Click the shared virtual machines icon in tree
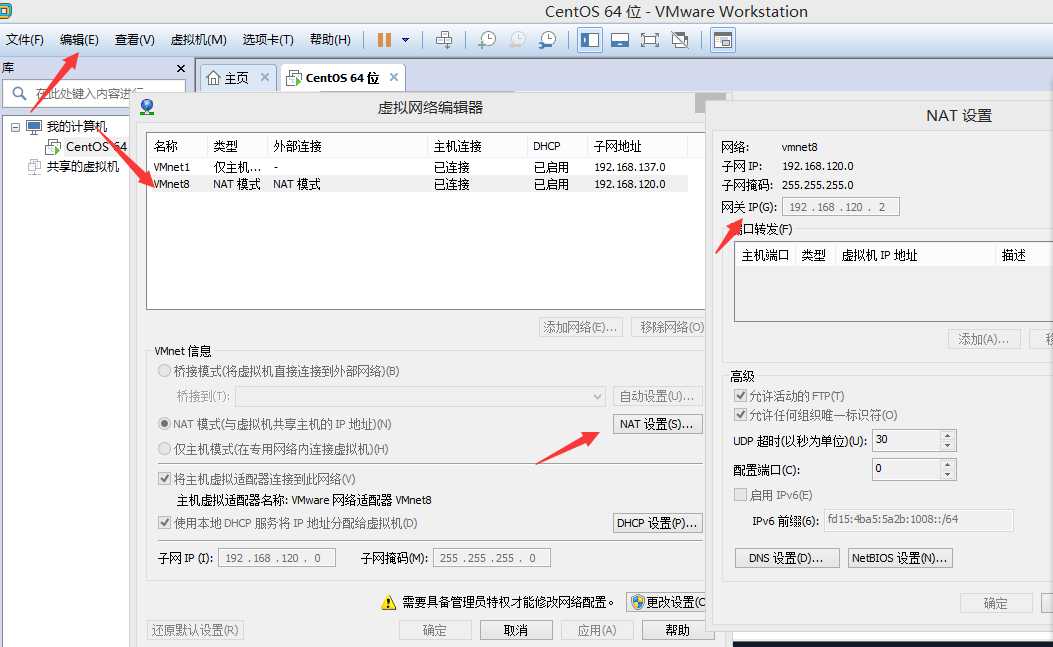The width and height of the screenshot is (1053, 647). [34, 167]
